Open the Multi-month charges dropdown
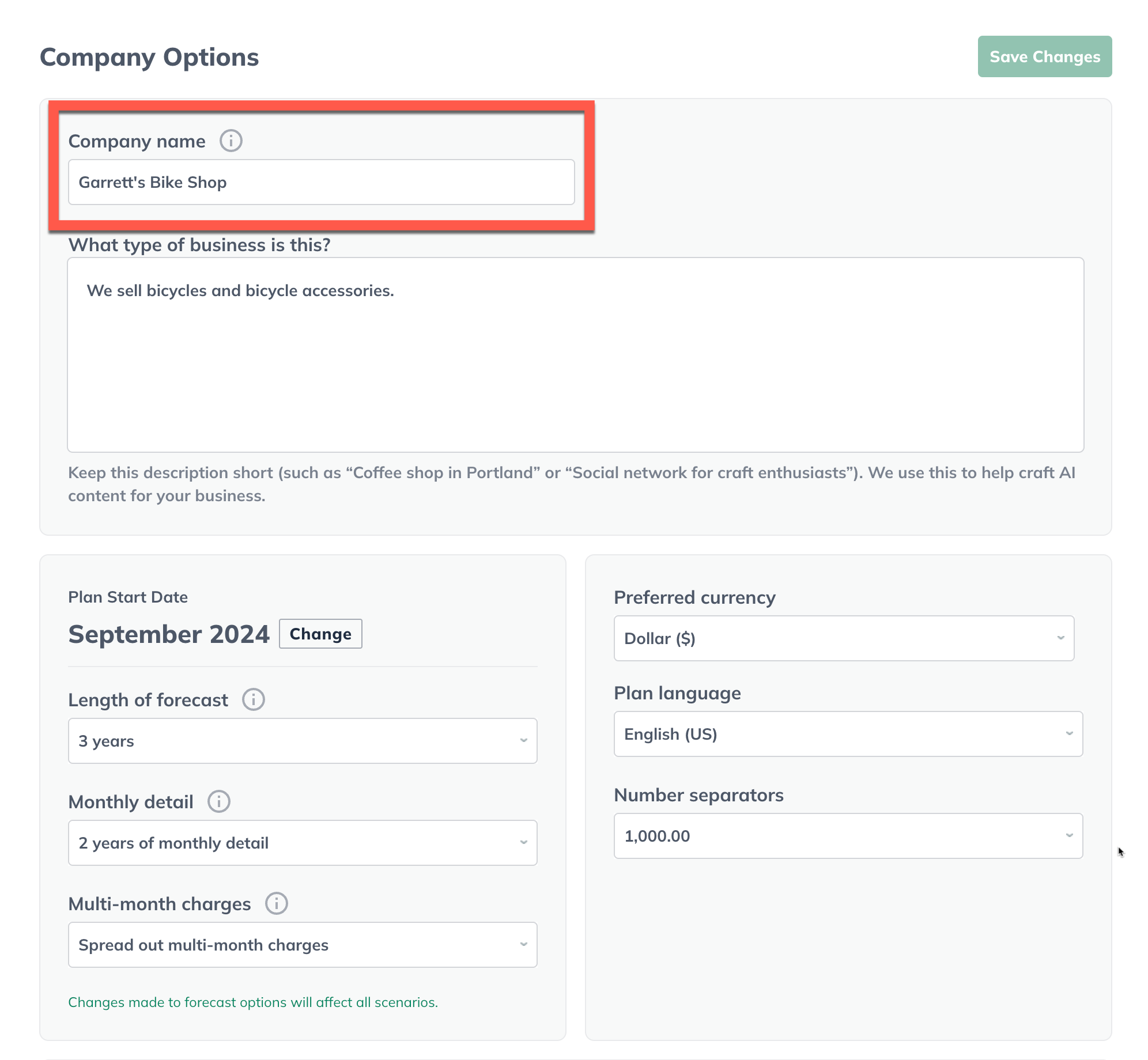This screenshot has height=1060, width=1148. point(302,945)
